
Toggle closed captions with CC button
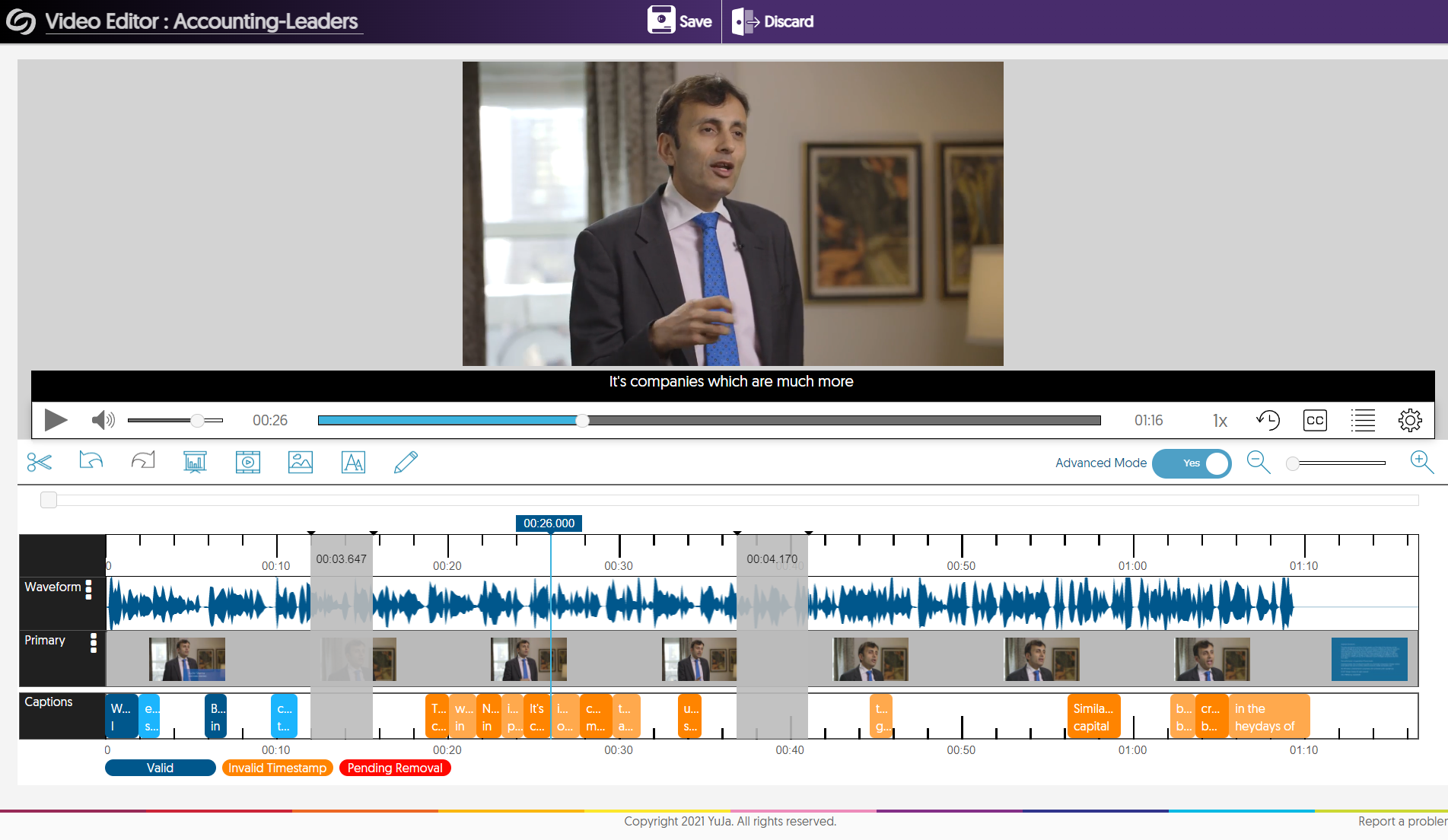pos(1315,421)
